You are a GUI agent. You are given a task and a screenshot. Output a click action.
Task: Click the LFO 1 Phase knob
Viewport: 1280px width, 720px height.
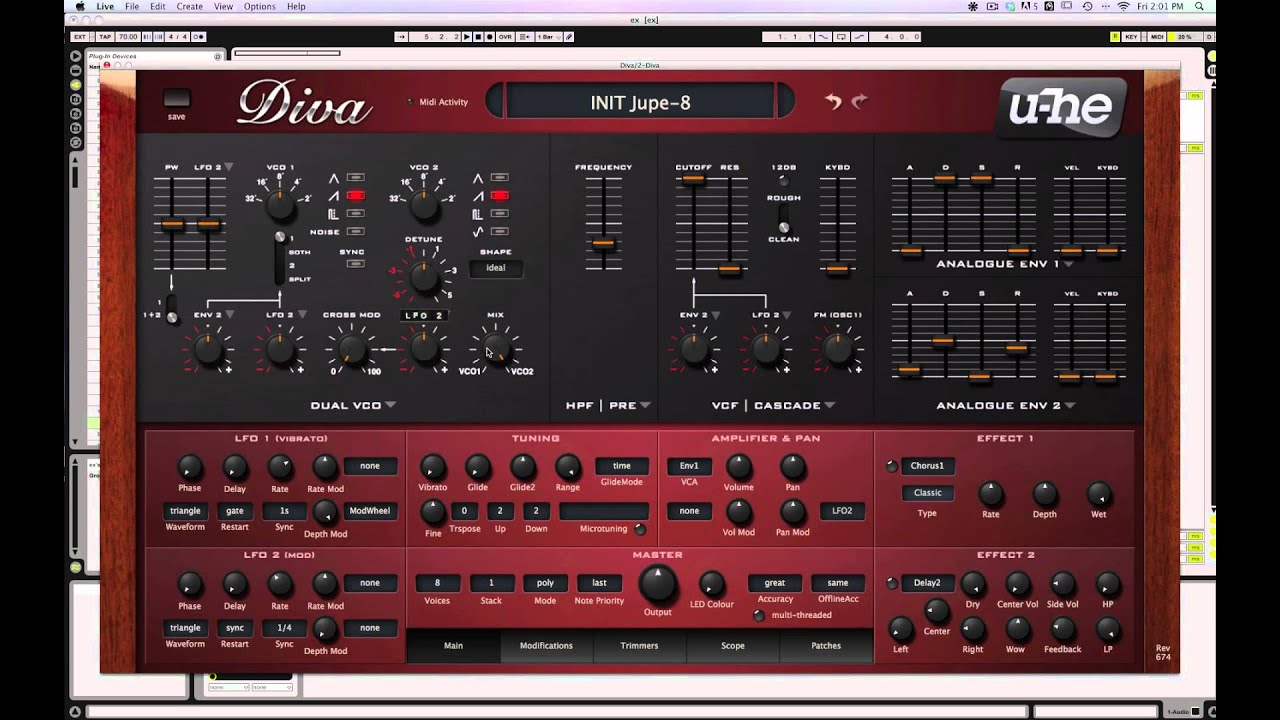[x=189, y=468]
